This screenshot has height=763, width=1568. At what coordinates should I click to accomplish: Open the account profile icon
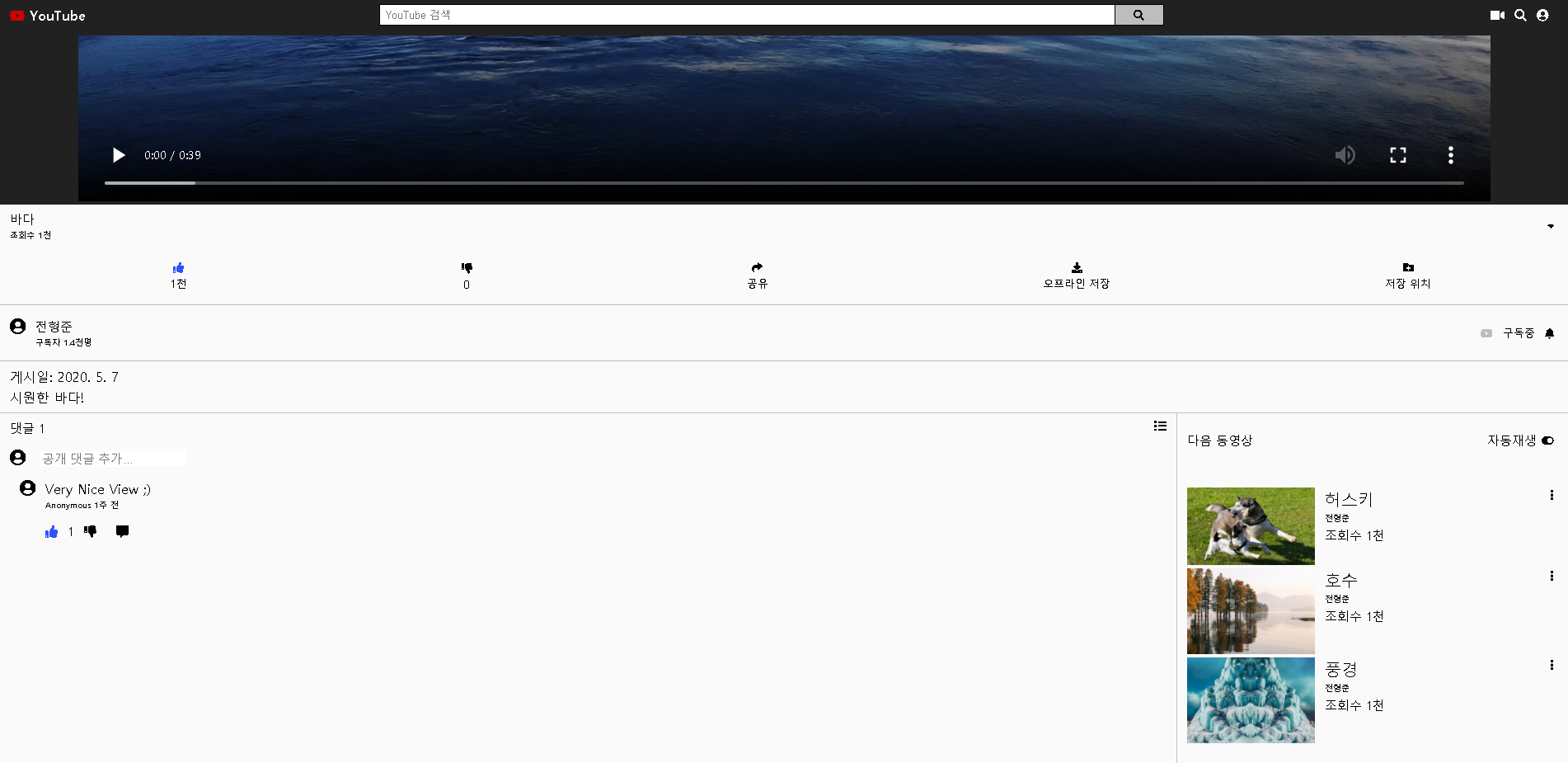tap(1542, 15)
